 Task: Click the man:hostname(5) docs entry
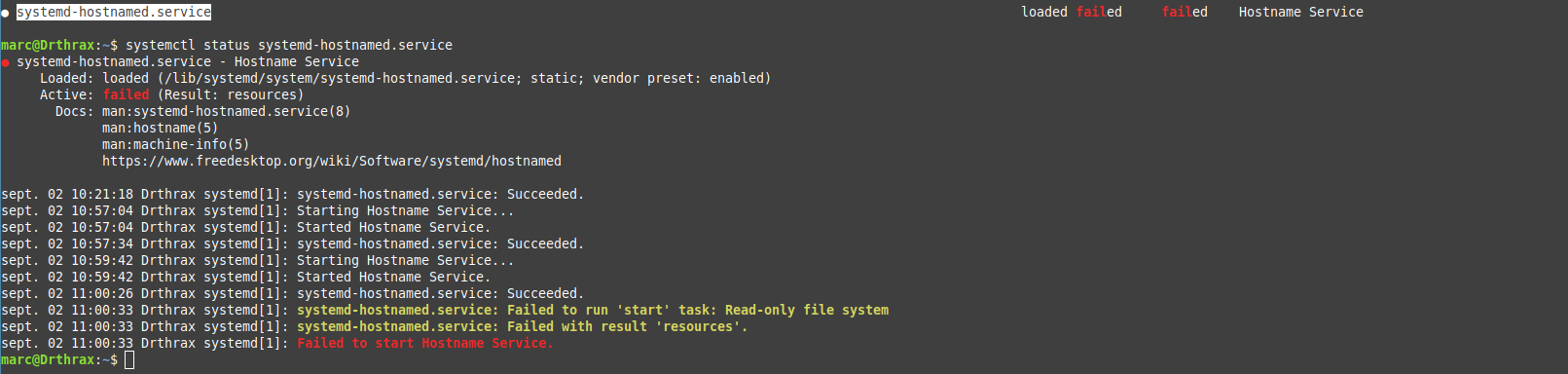pos(160,129)
